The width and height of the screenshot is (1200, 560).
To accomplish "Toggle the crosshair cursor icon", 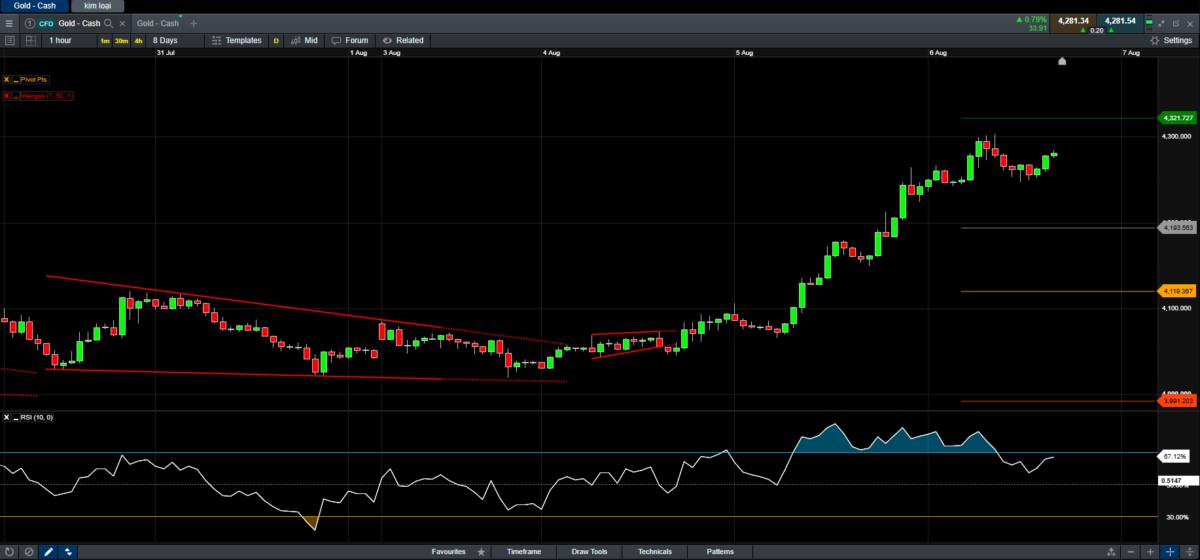I will [1170, 552].
